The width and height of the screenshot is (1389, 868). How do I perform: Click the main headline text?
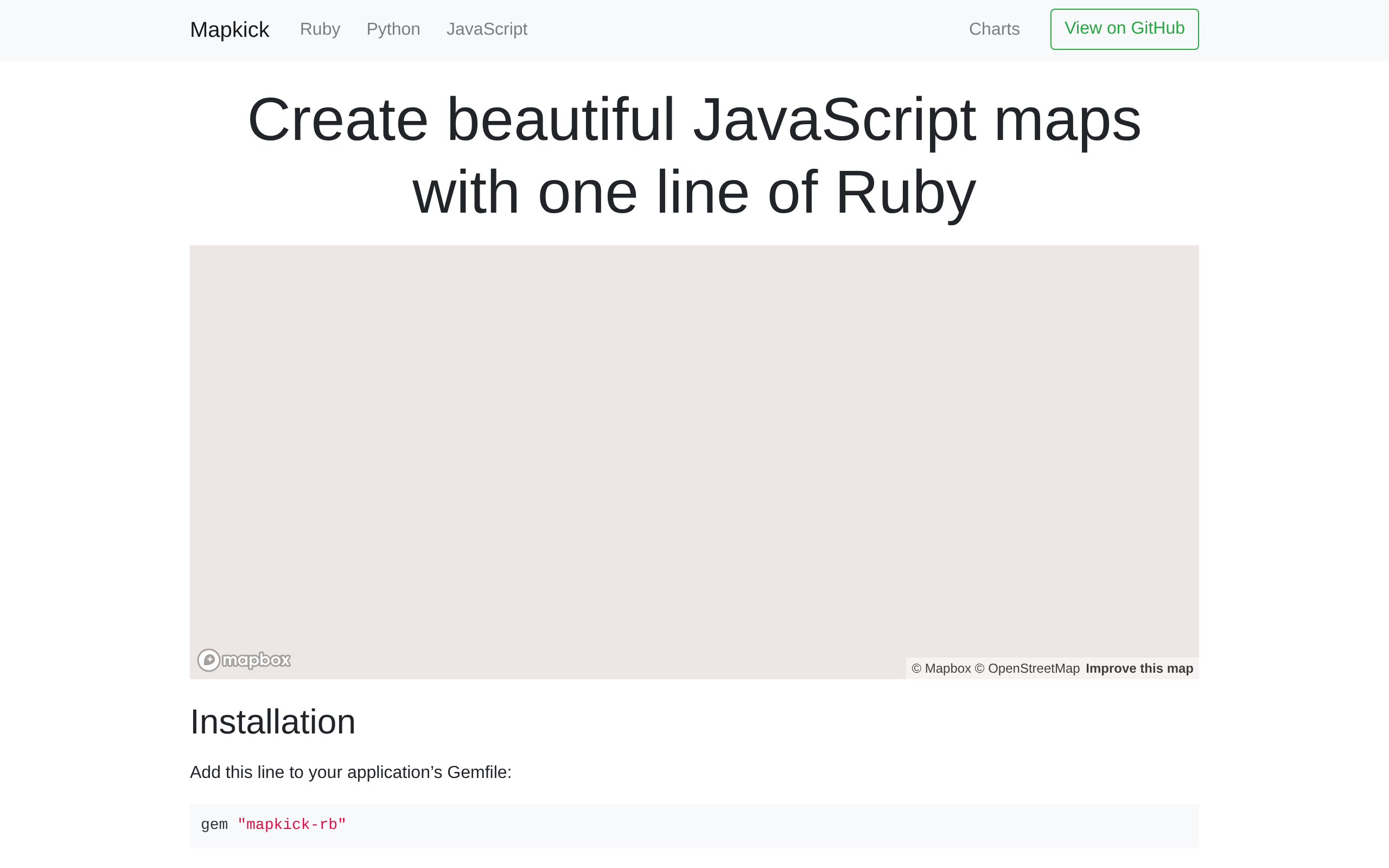coord(694,156)
